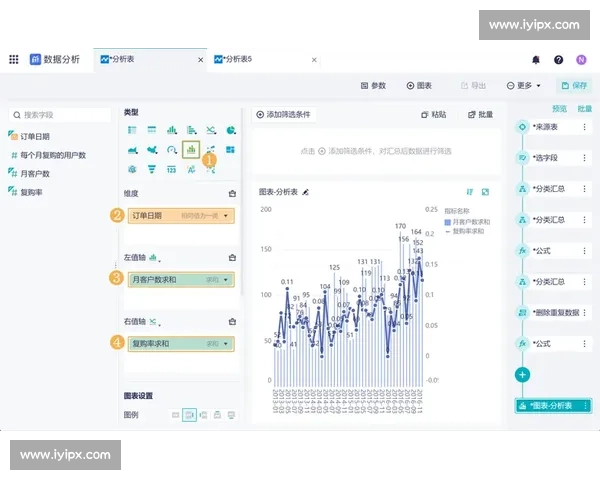Open 选字段 step options menu
600x480 pixels.
pos(584,158)
